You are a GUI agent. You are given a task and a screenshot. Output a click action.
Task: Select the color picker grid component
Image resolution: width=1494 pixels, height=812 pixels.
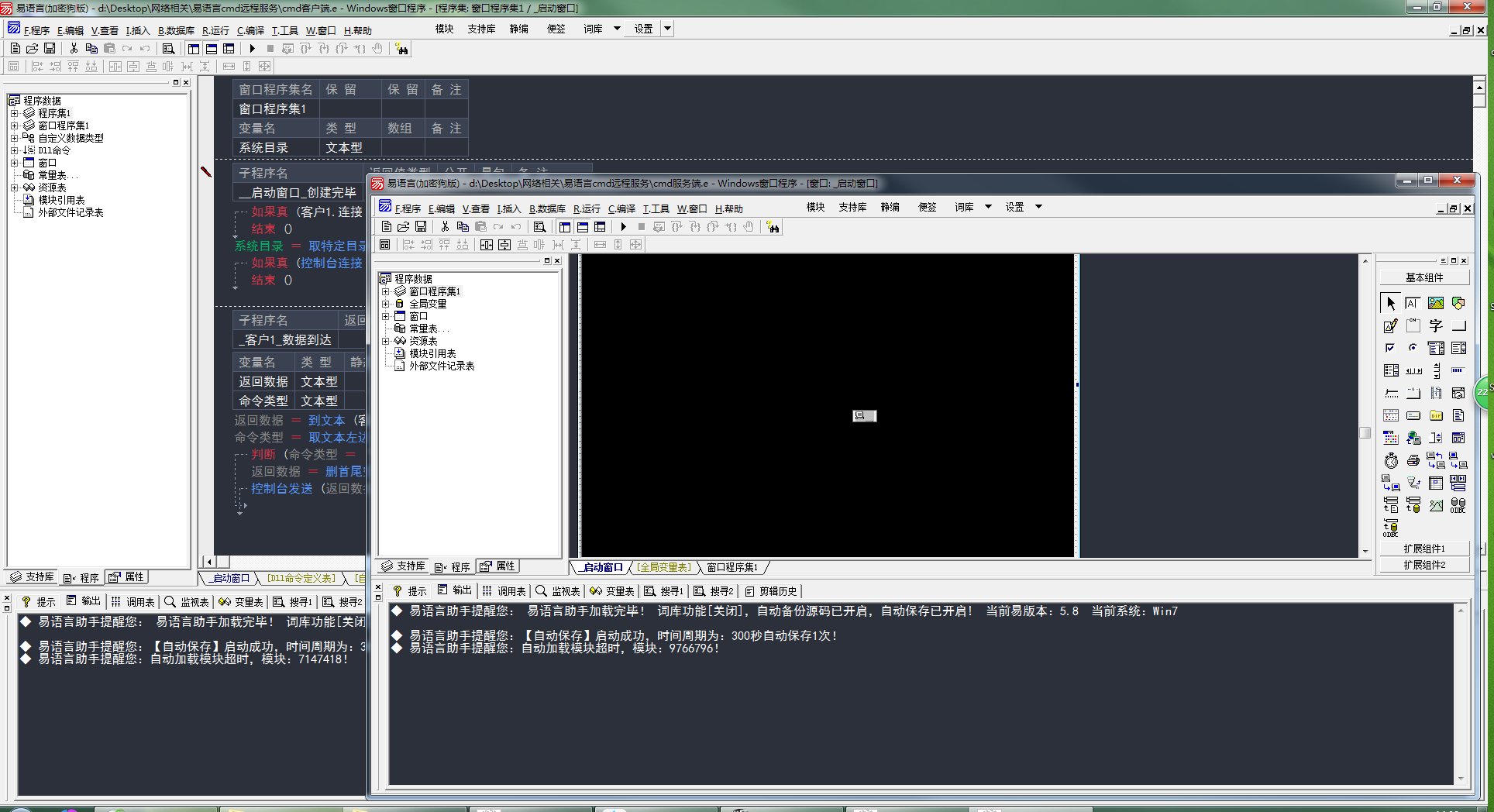point(1391,439)
